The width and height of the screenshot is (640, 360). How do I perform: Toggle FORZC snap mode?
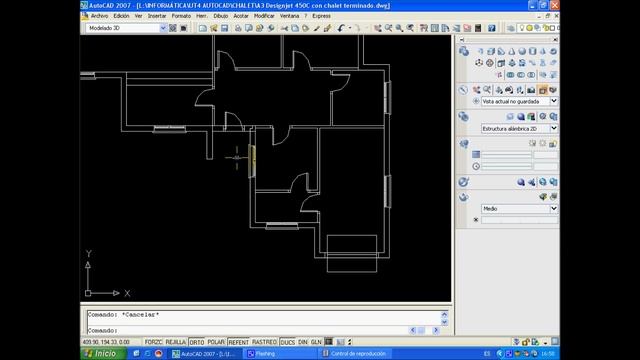pyautogui.click(x=153, y=342)
